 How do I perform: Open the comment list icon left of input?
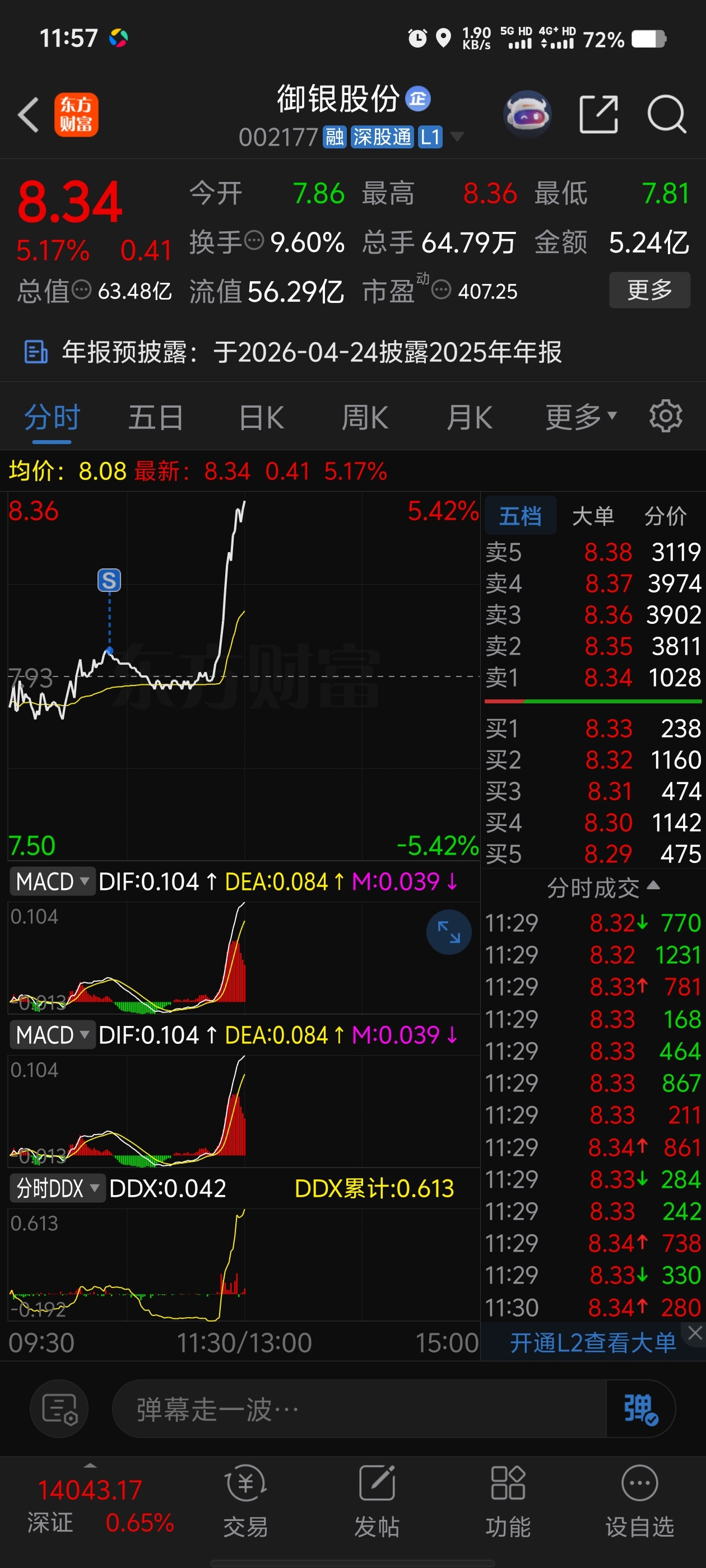click(x=59, y=1408)
